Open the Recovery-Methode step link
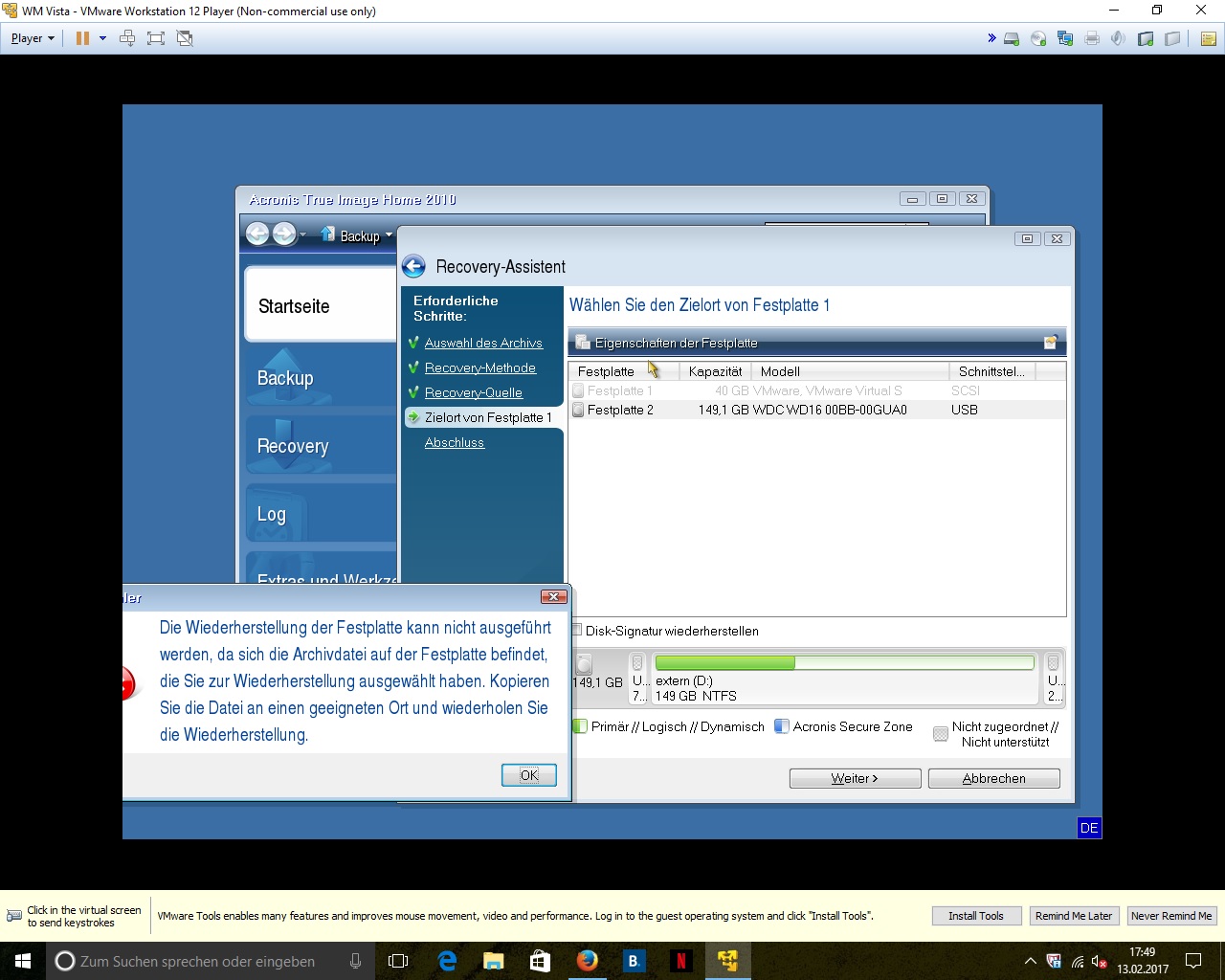This screenshot has width=1225, height=980. 479,367
